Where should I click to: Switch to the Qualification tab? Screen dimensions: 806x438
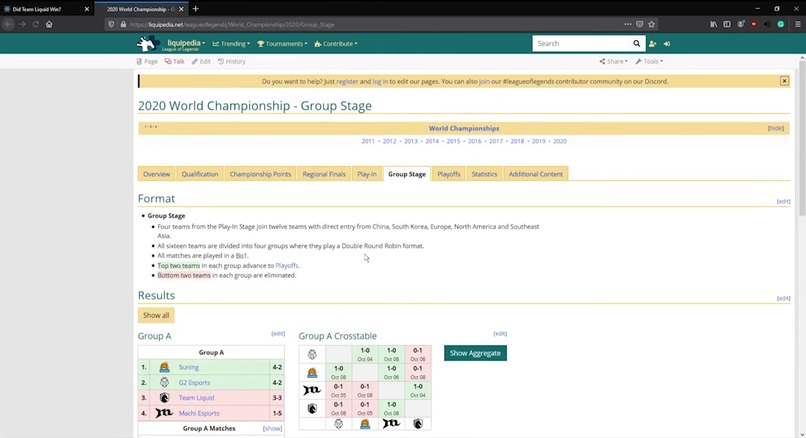(200, 174)
